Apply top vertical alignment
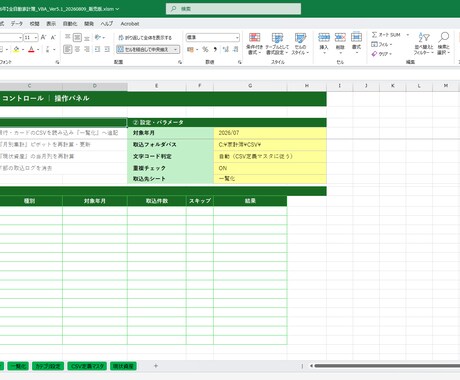Image resolution: width=460 pixels, height=380 pixels. click(67, 37)
